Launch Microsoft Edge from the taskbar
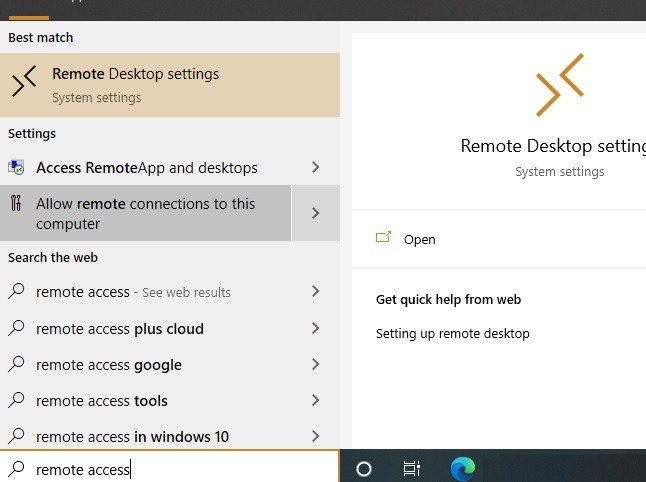The height and width of the screenshot is (482, 646). (x=463, y=468)
